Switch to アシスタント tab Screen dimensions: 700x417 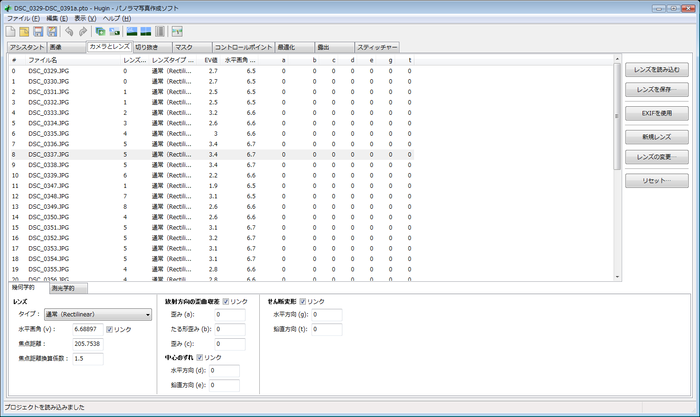pyautogui.click(x=27, y=47)
